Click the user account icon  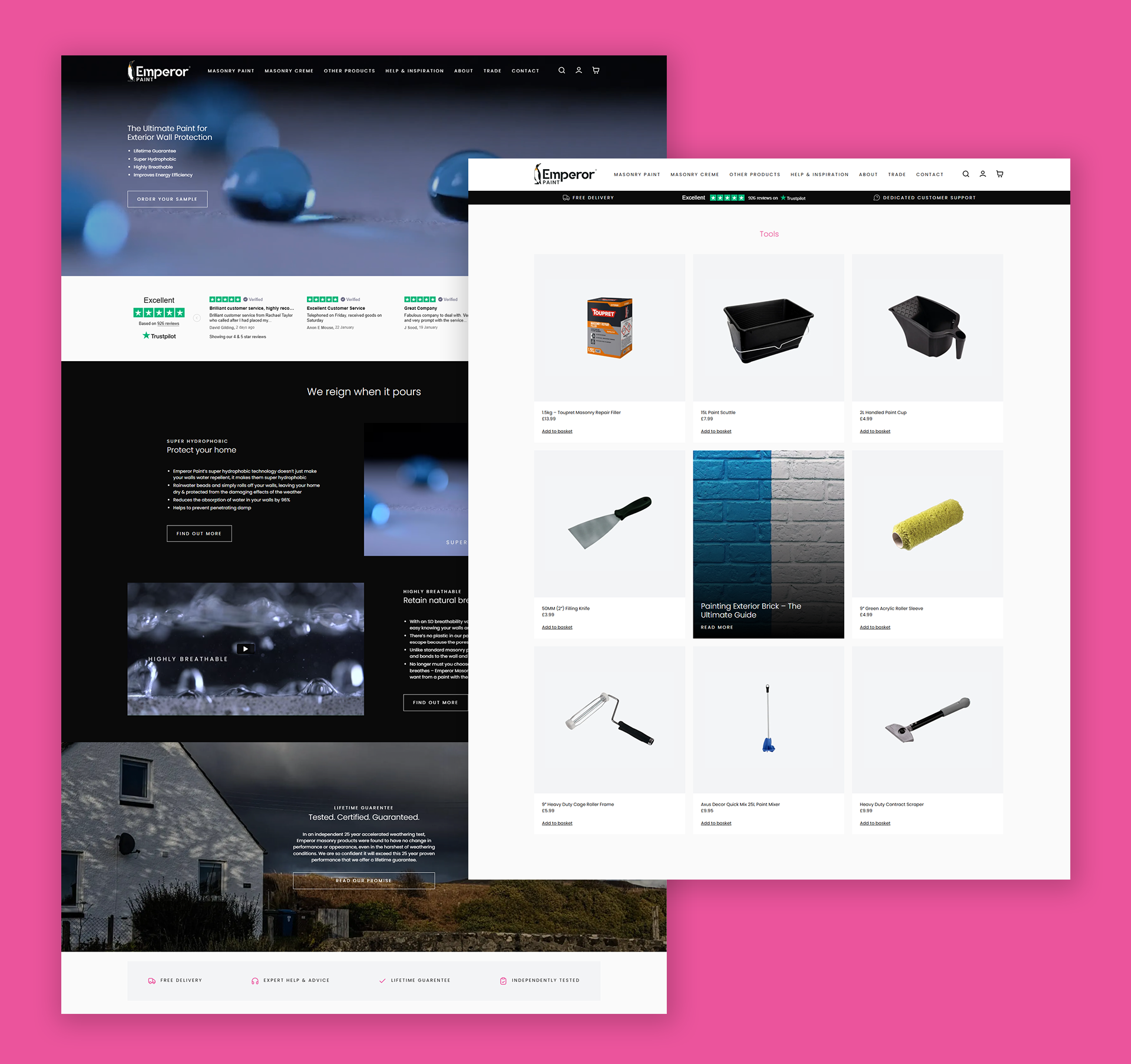coord(982,174)
